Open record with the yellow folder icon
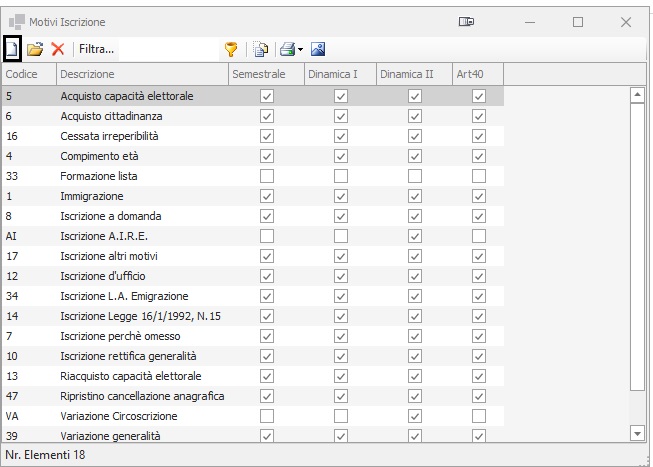The image size is (653, 467). point(35,48)
